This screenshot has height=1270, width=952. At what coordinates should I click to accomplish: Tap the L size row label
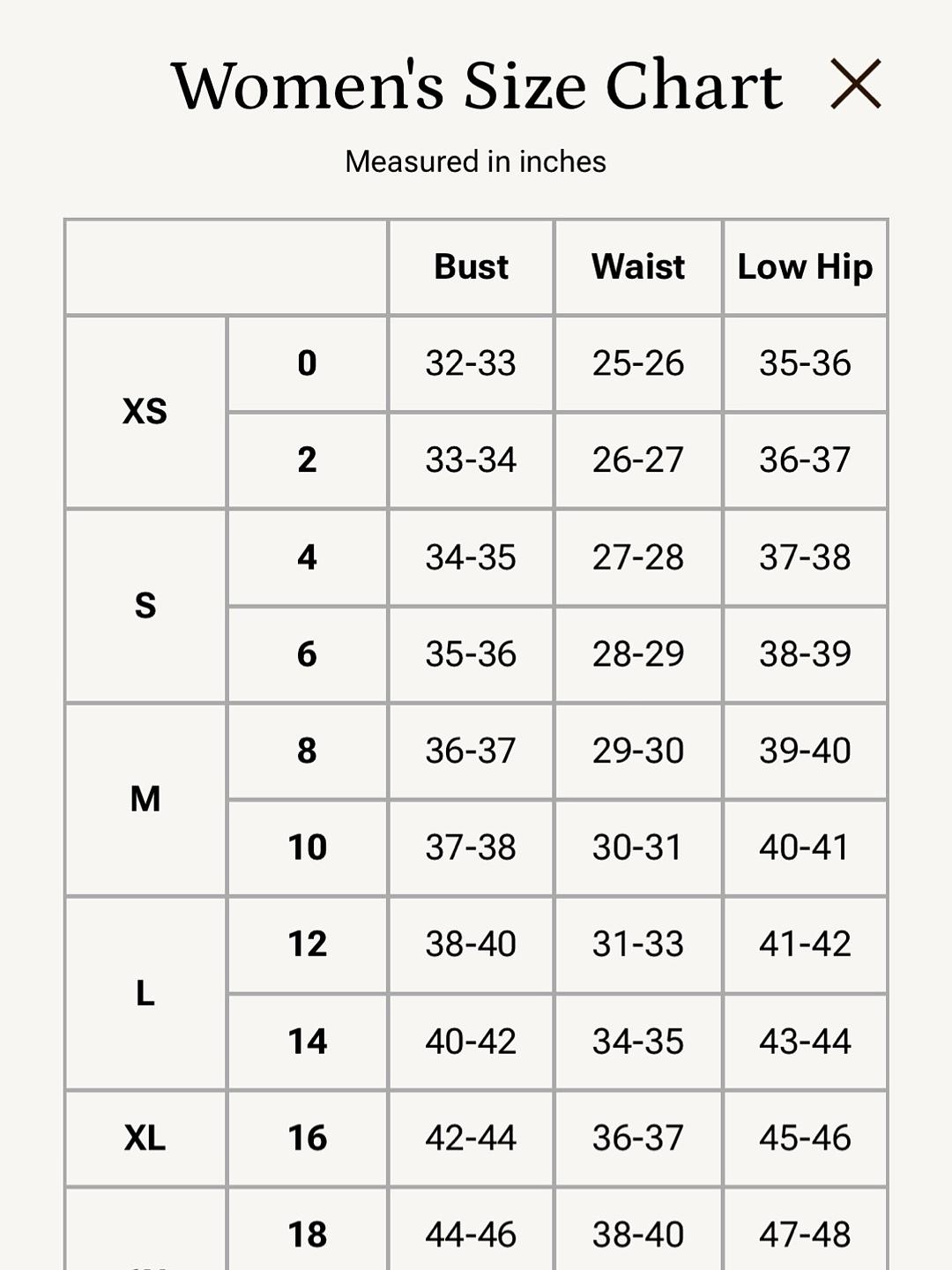[145, 993]
